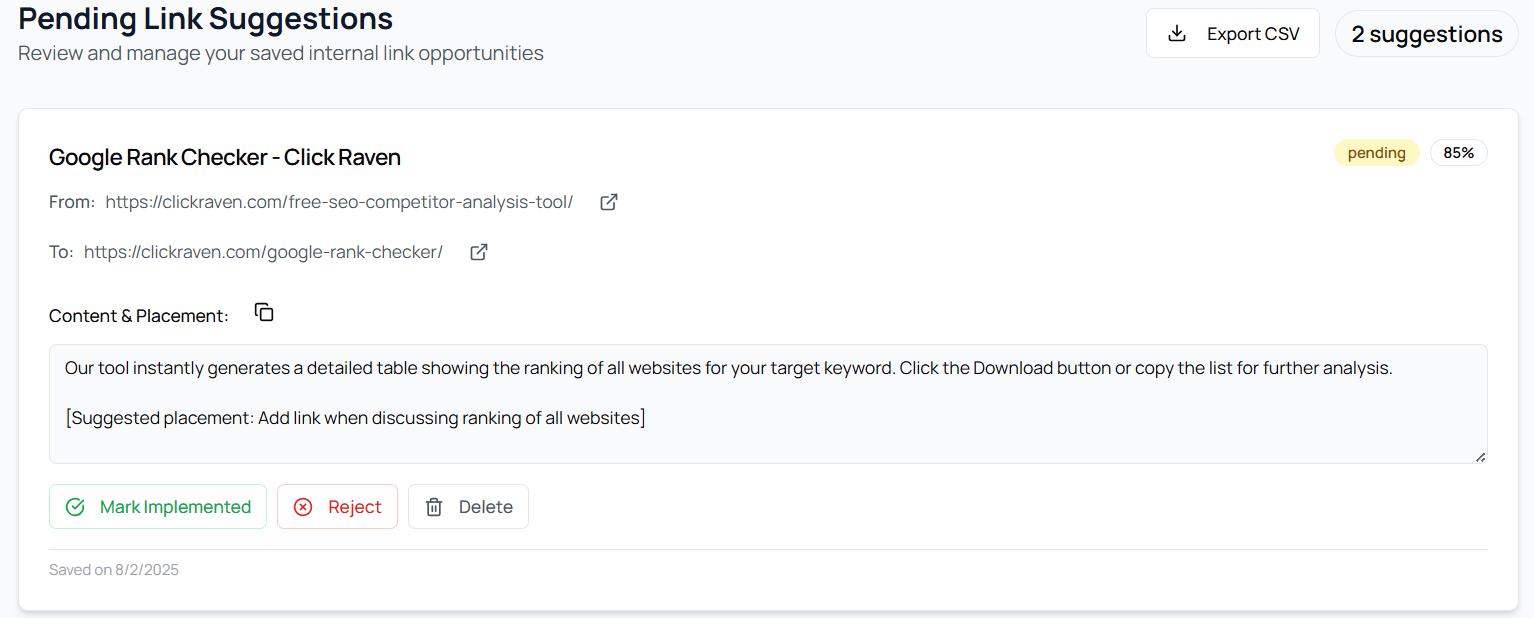Open the From URL external link icon
1534x618 pixels.
tap(609, 202)
